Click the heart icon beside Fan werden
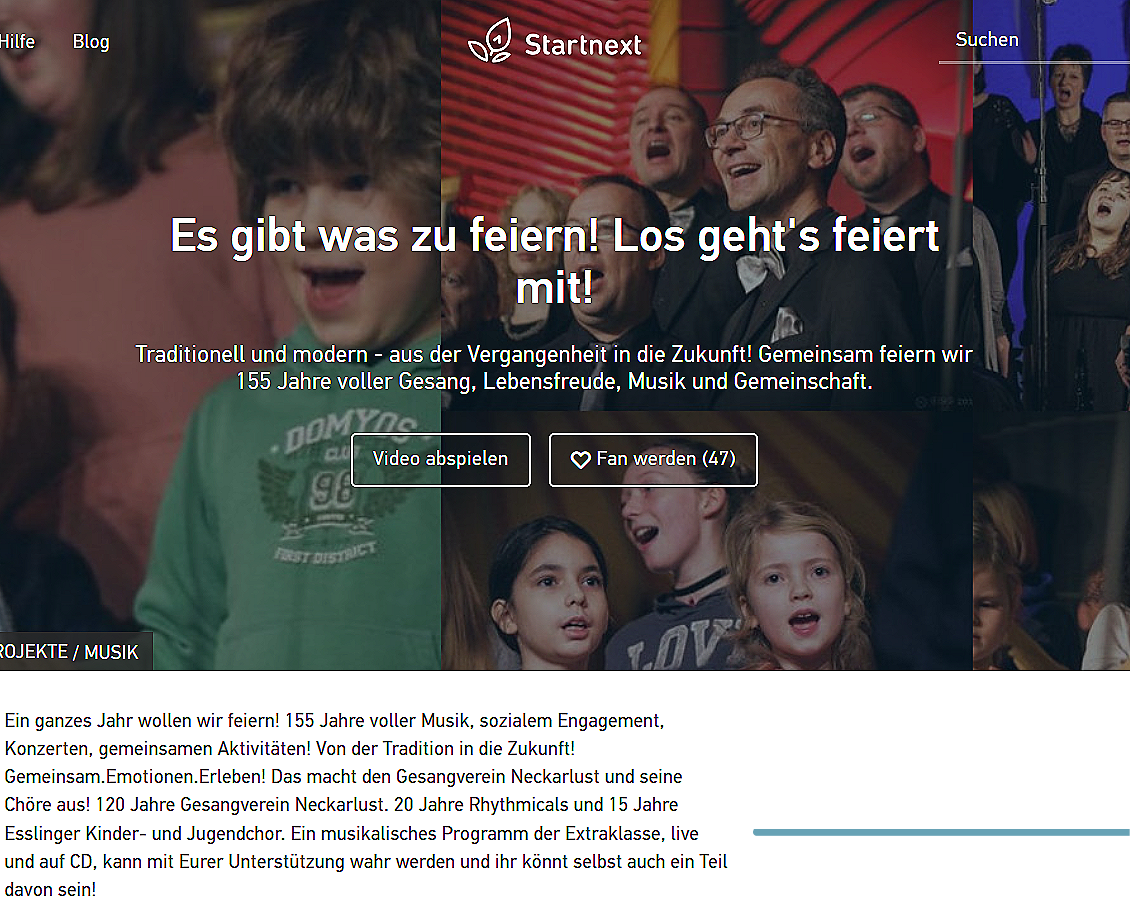 click(580, 460)
